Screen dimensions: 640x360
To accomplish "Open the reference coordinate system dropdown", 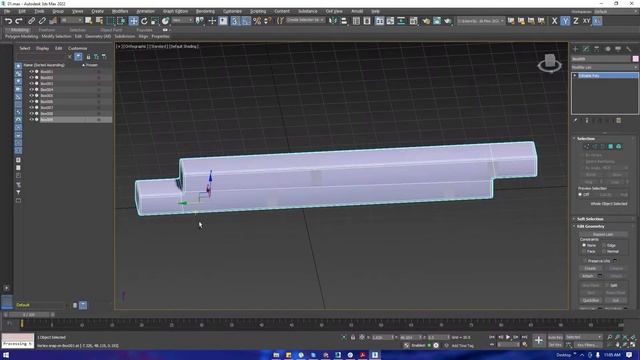I will [x=182, y=20].
